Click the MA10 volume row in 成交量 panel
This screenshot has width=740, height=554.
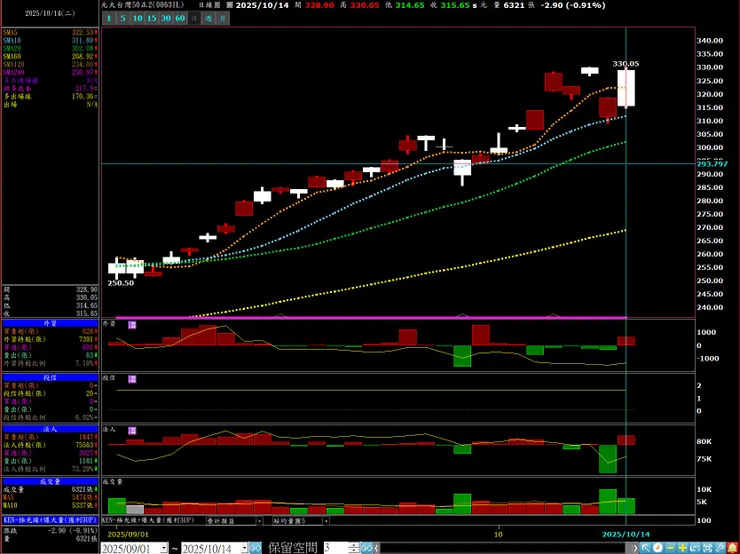(50, 505)
